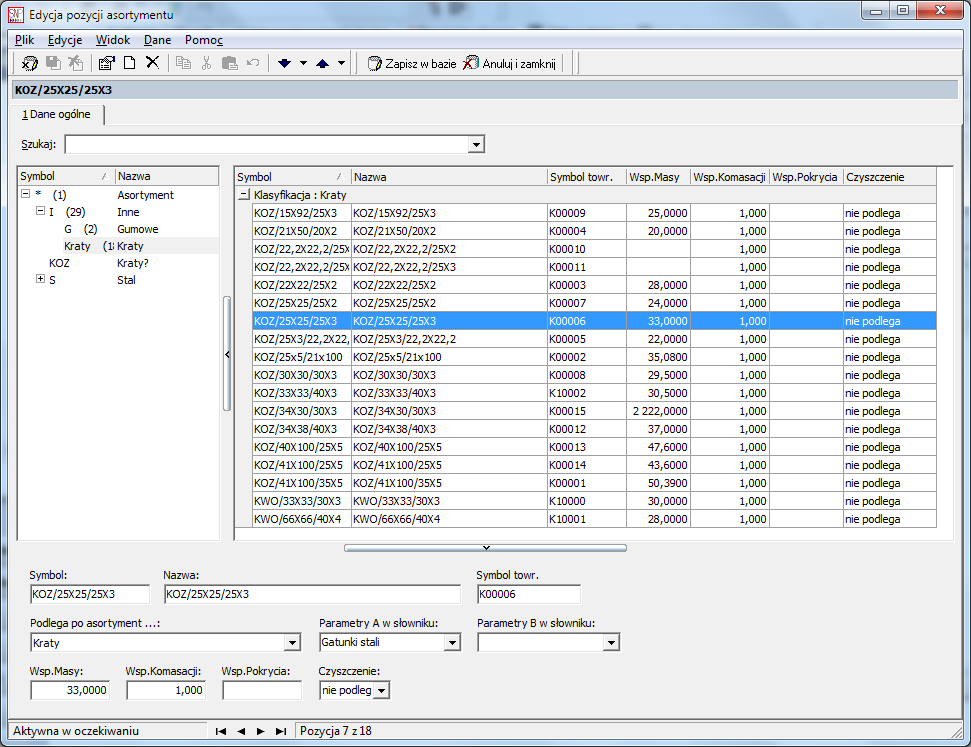
Task: Click the Wsp.Komasacji input field
Action: (x=166, y=690)
